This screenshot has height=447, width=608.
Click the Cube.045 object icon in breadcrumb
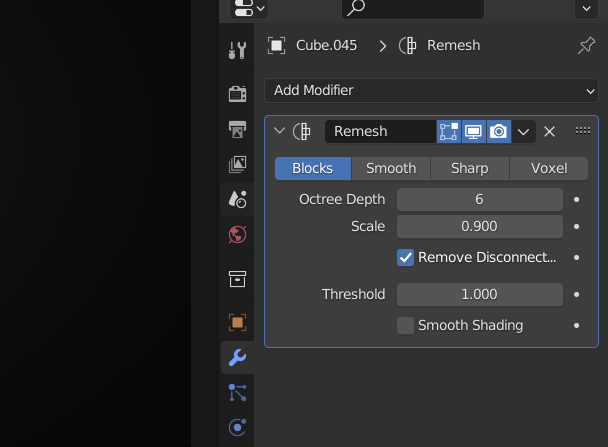pyautogui.click(x=276, y=46)
